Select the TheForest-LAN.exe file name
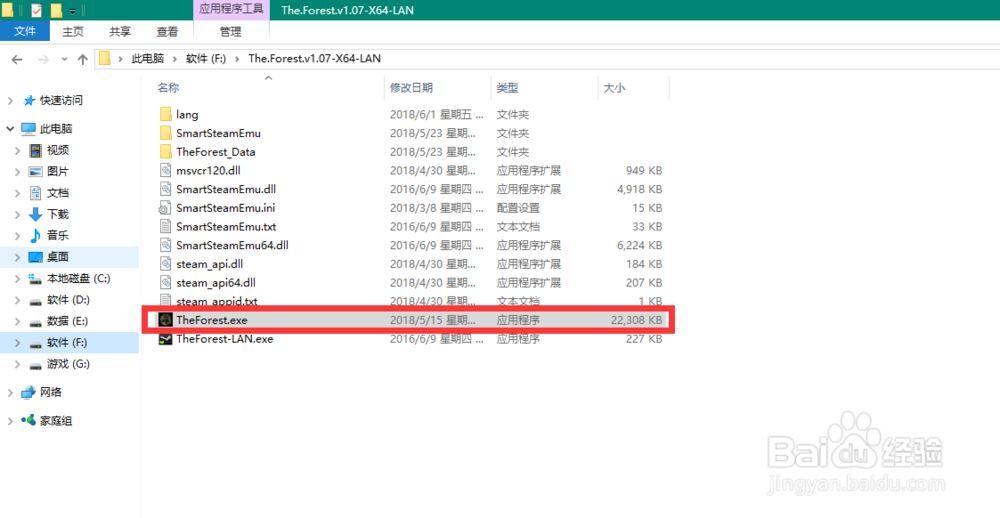Screen dimensions: 1000x518 pos(224,339)
